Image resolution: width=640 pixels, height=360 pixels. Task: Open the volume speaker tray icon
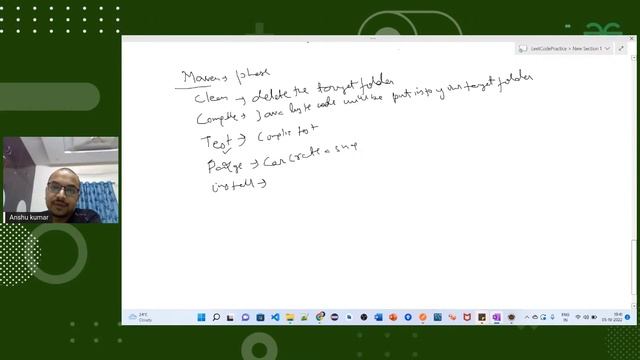pyautogui.click(x=586, y=317)
